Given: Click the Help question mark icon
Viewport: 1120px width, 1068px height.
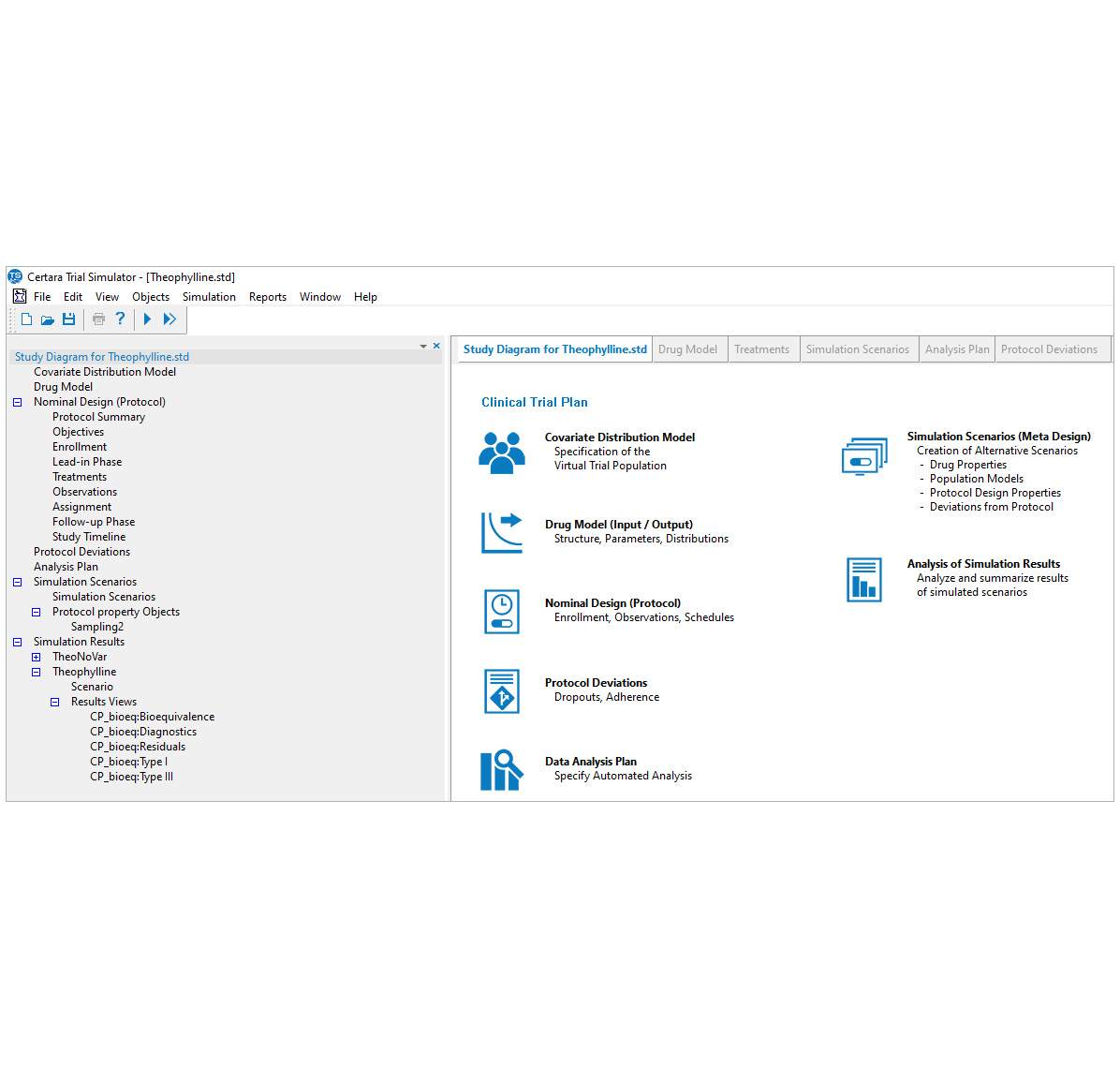Looking at the screenshot, I should pos(120,319).
